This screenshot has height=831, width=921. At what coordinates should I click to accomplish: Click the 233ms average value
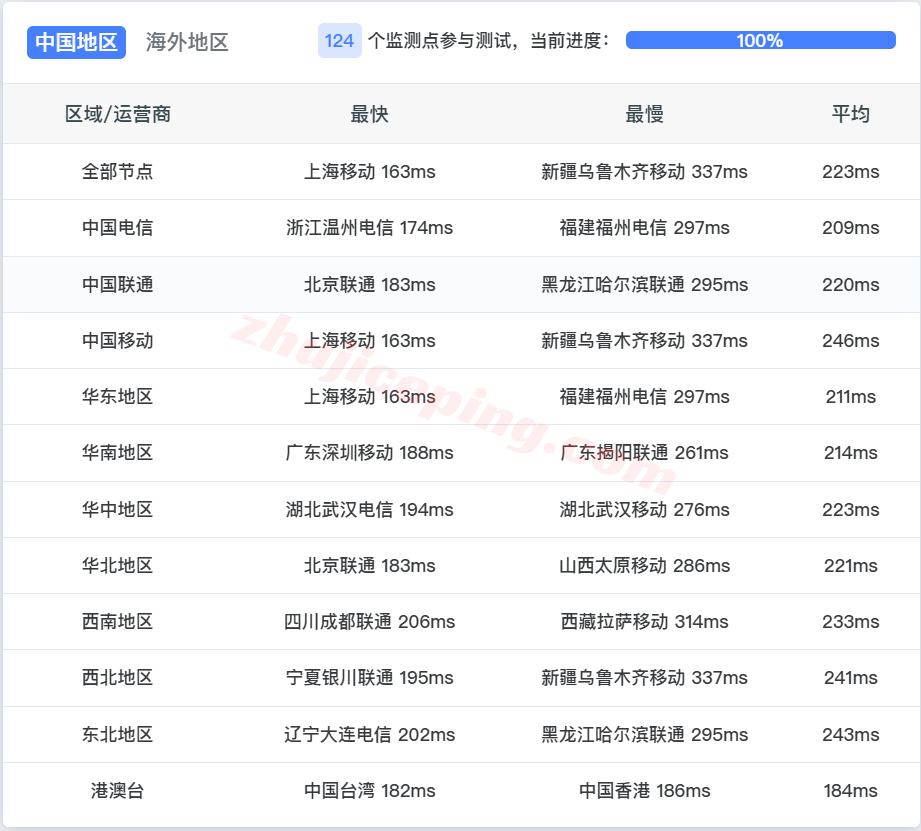pyautogui.click(x=851, y=621)
